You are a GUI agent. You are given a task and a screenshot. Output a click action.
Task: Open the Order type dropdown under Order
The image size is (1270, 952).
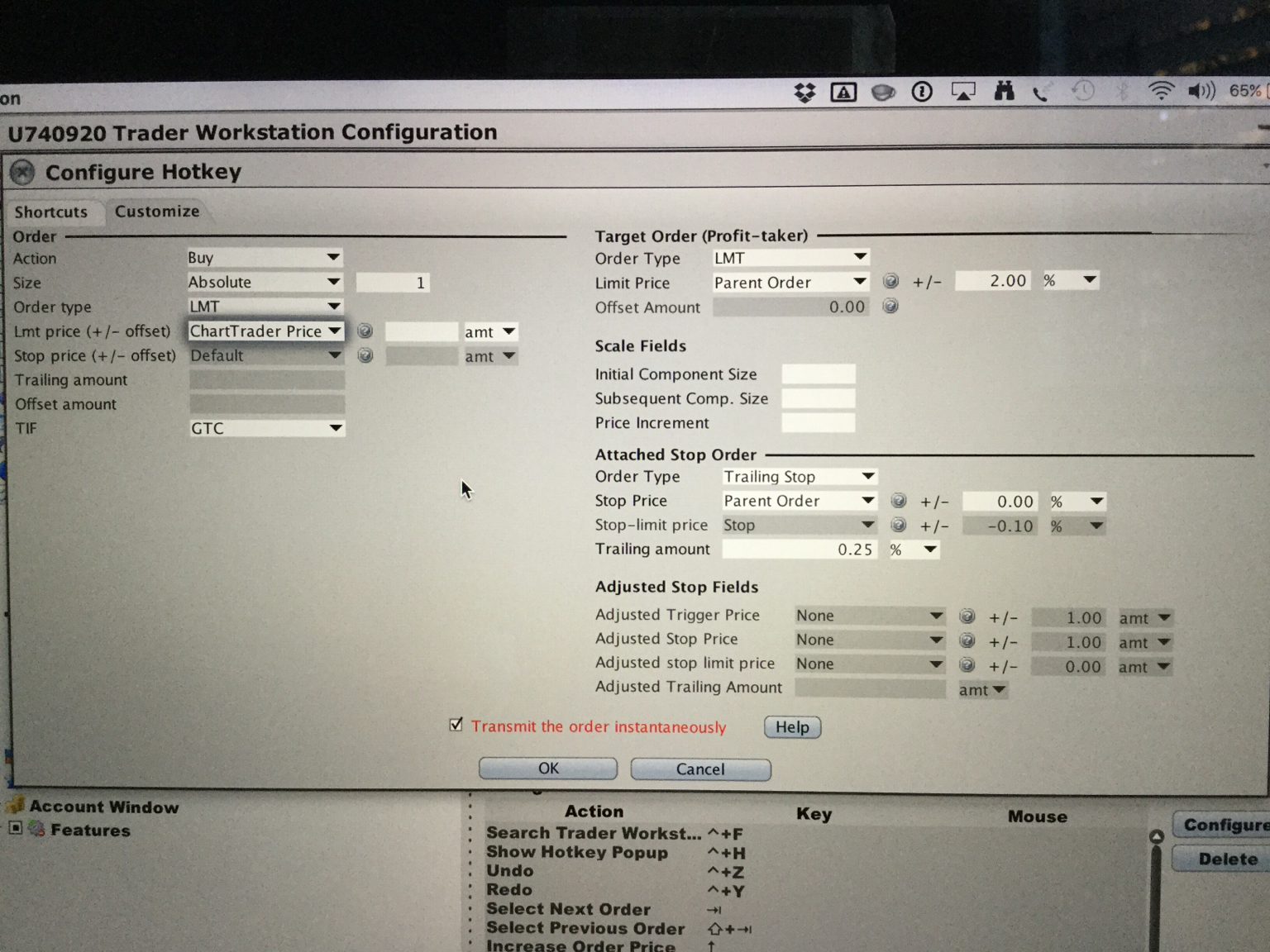pos(265,307)
